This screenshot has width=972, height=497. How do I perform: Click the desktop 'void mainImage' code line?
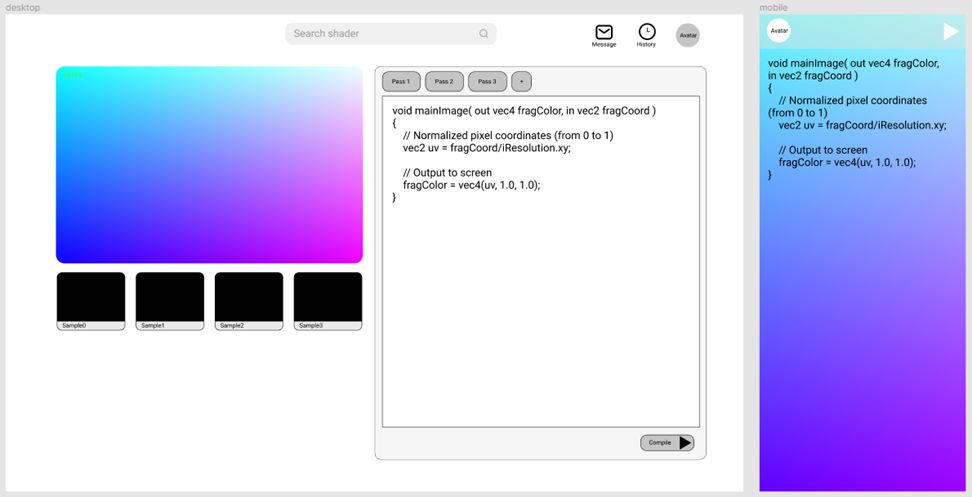(524, 111)
